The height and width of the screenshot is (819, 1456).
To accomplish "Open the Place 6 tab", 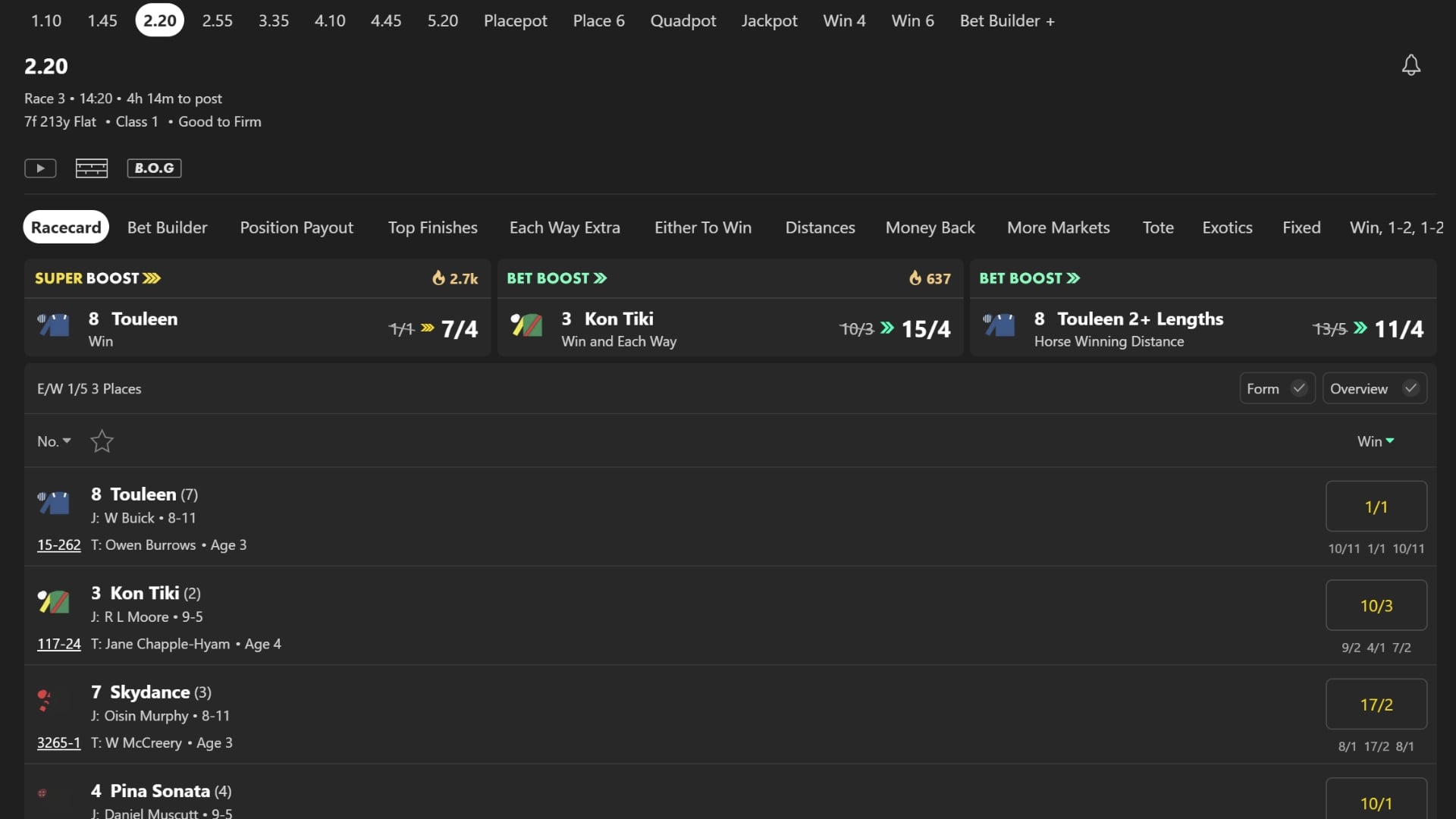I will tap(599, 20).
